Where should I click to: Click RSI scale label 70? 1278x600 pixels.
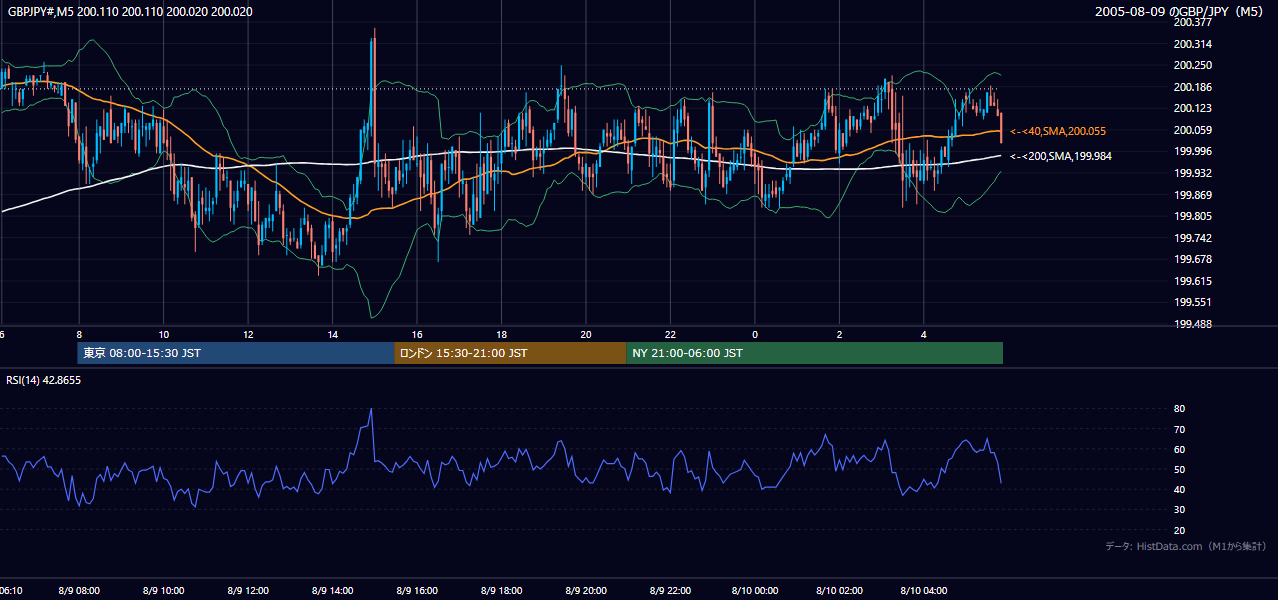click(1179, 429)
